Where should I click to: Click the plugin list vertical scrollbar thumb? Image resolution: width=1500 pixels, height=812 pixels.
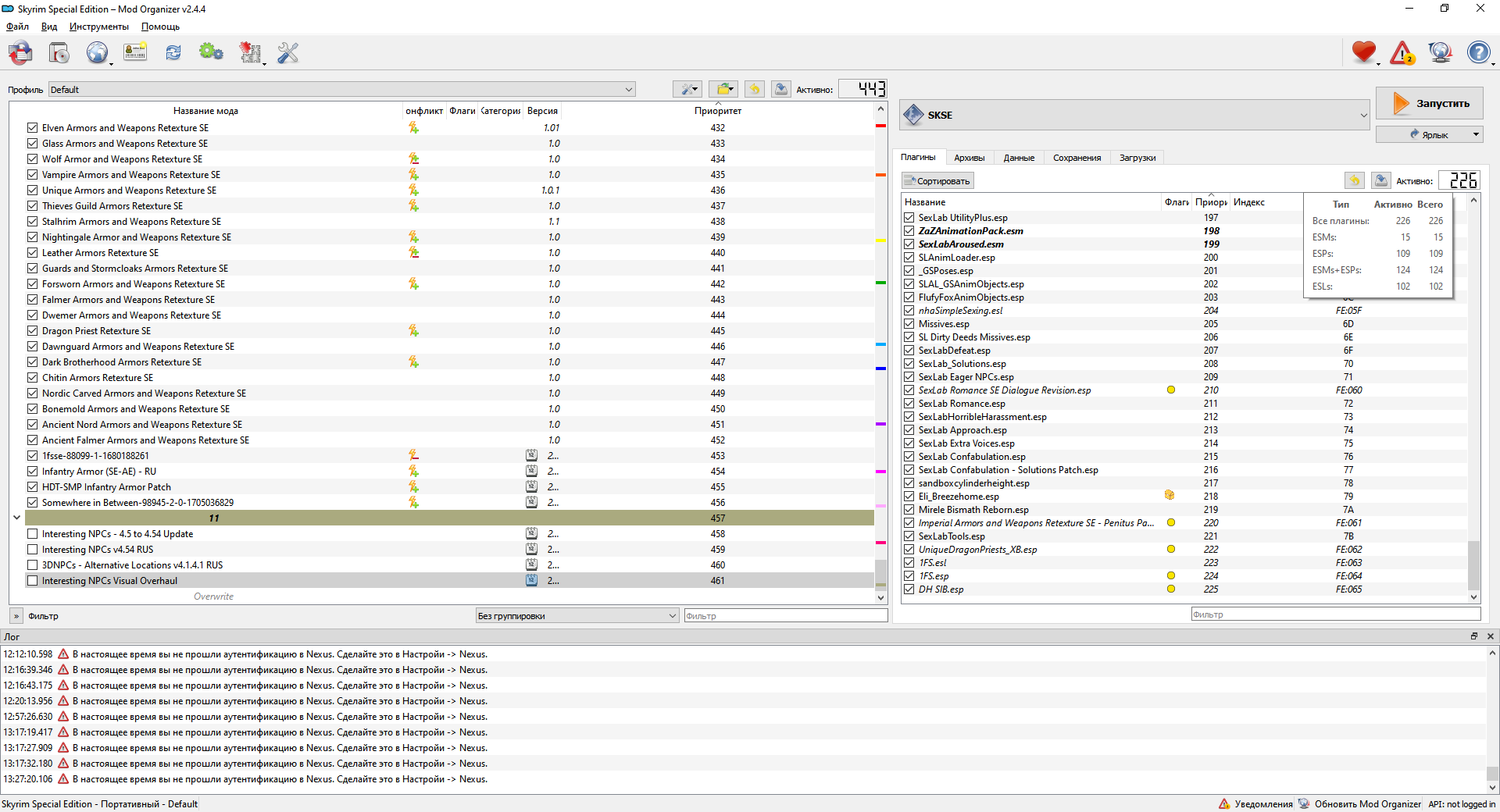1473,565
